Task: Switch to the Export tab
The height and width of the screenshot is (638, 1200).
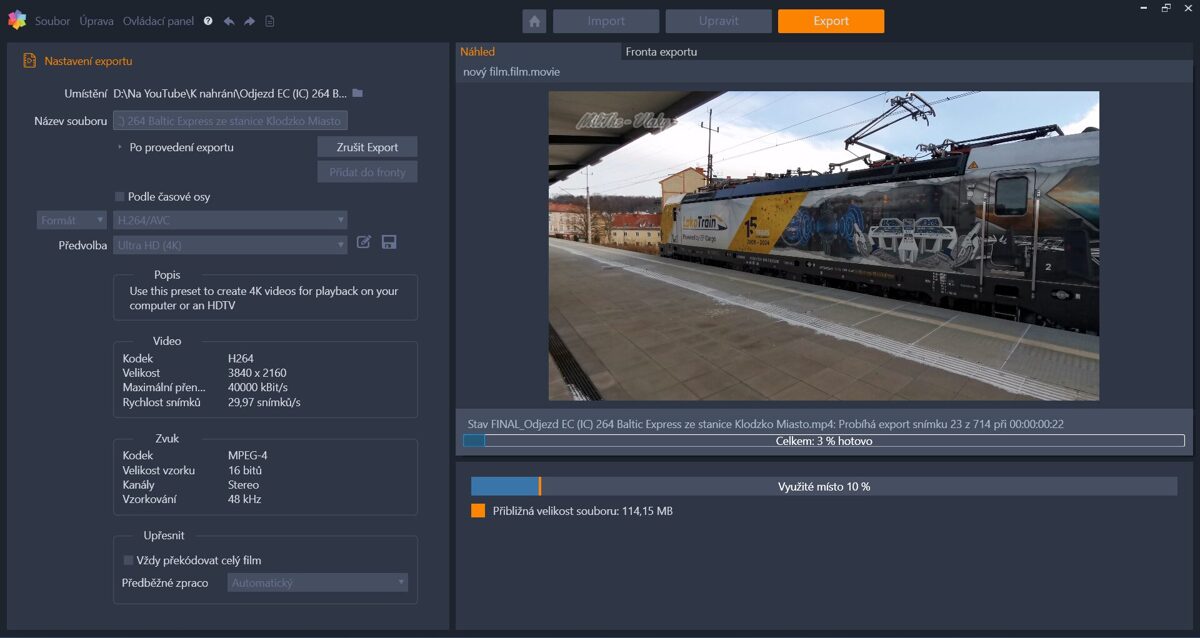Action: click(x=831, y=21)
